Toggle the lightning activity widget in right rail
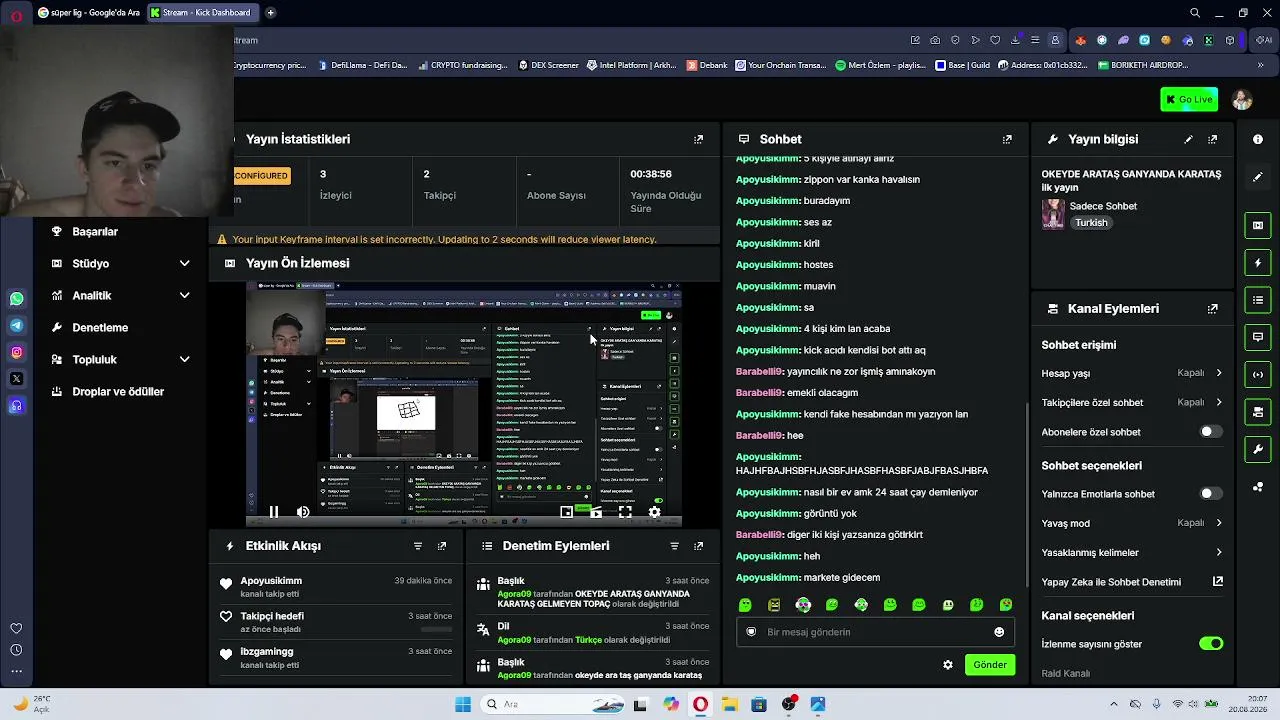The width and height of the screenshot is (1280, 720). click(x=1258, y=263)
